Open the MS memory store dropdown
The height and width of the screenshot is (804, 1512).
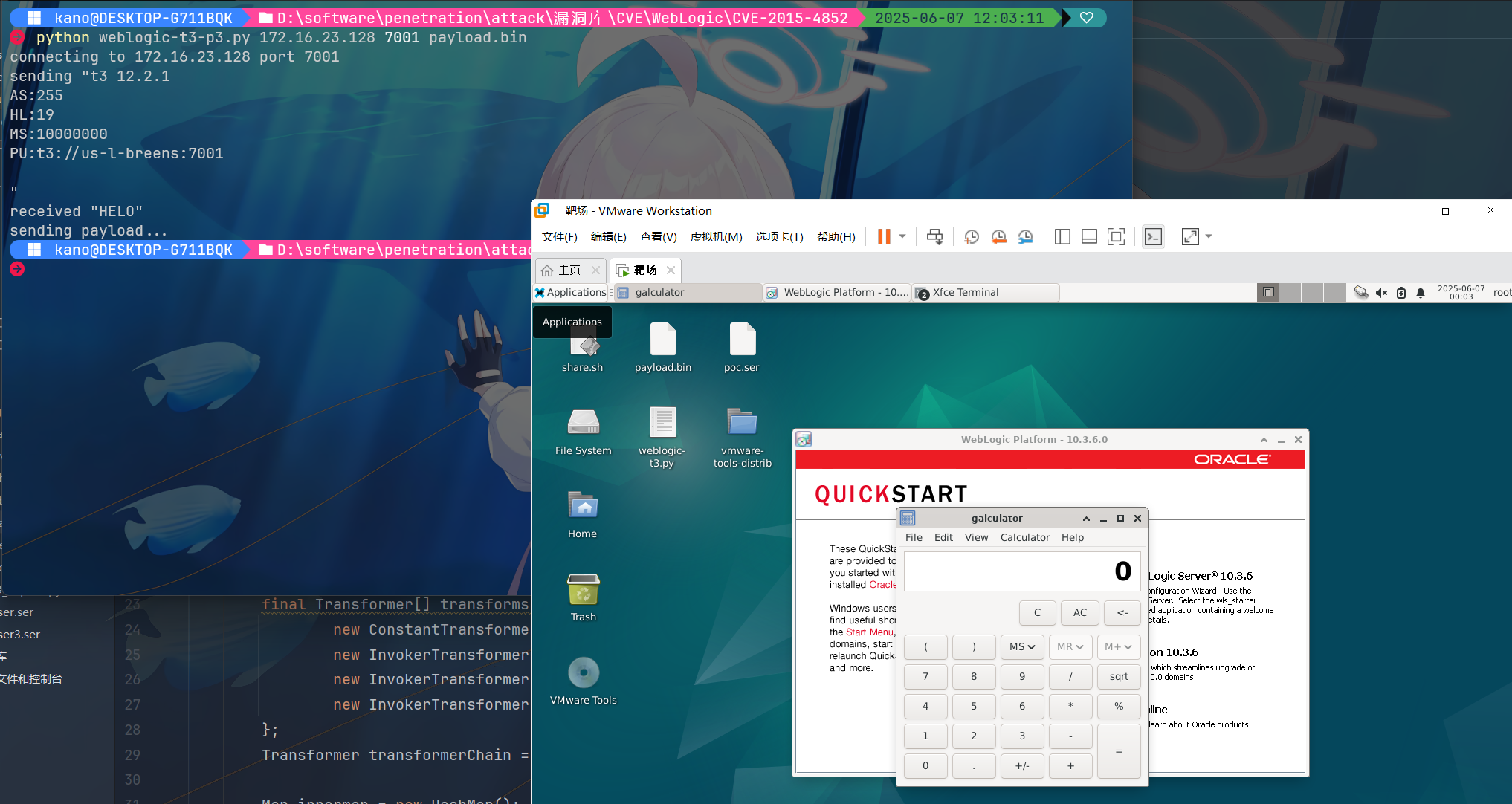1022,647
